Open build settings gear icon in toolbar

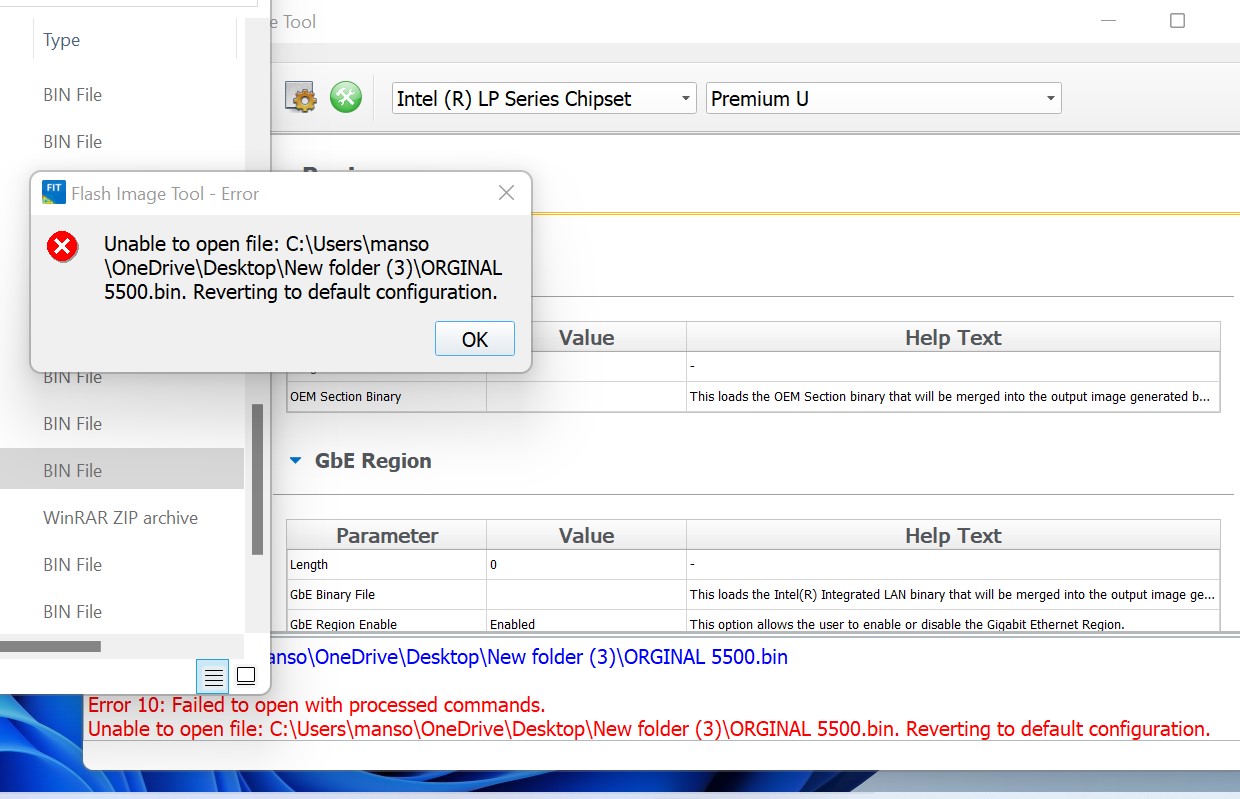coord(301,97)
